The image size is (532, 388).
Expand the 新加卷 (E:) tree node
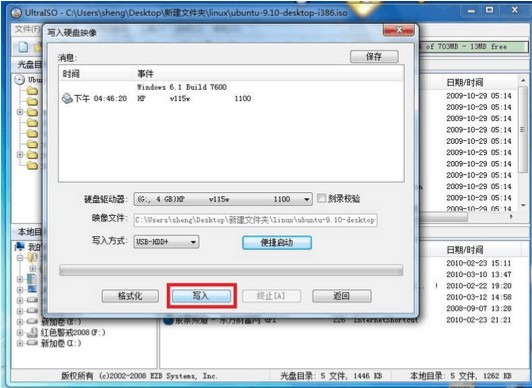[20, 321]
